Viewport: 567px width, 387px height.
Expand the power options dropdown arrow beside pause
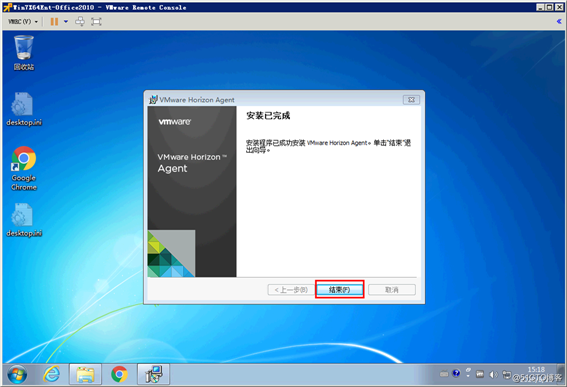coord(66,22)
